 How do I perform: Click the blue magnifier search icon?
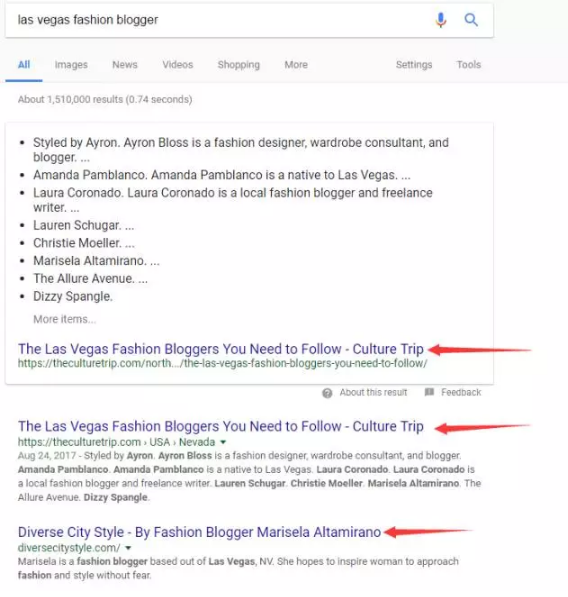[471, 19]
